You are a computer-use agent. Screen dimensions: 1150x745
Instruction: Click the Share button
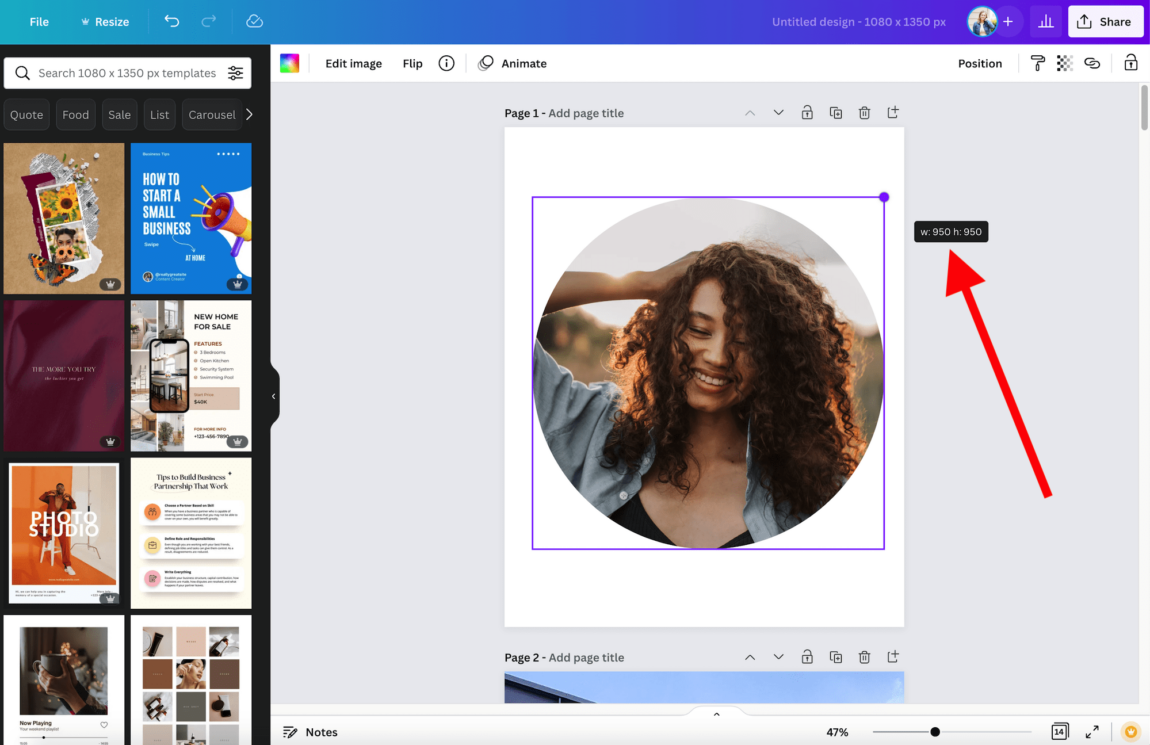[1105, 21]
